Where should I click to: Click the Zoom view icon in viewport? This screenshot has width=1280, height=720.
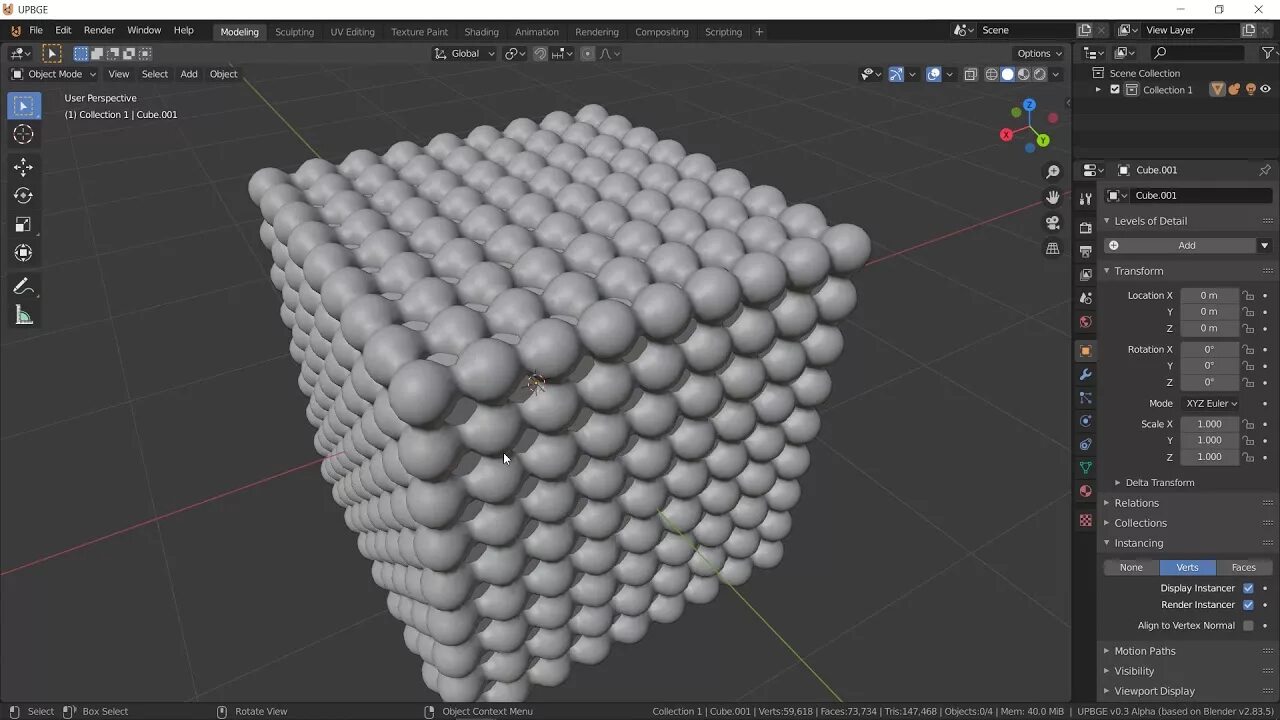pyautogui.click(x=1053, y=173)
